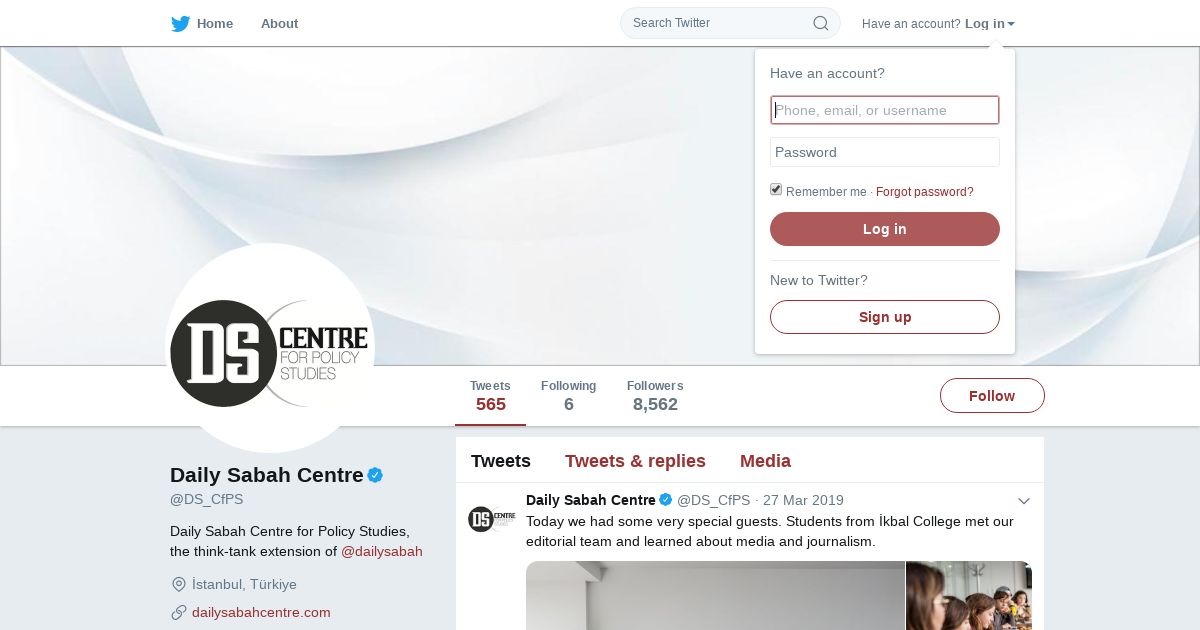Click the link icon beside dailysabahcentre.com
Viewport: 1200px width, 630px height.
point(179,612)
